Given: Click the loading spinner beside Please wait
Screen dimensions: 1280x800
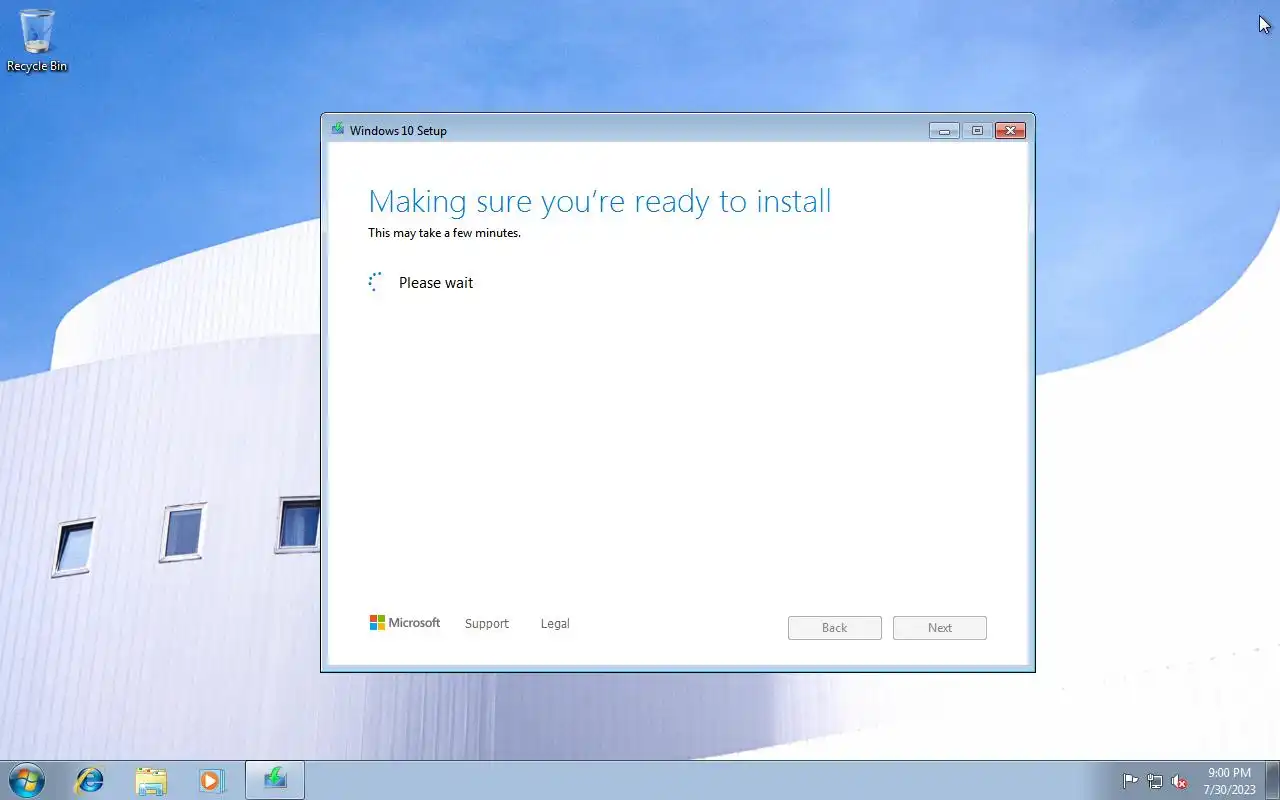Looking at the screenshot, I should 376,282.
